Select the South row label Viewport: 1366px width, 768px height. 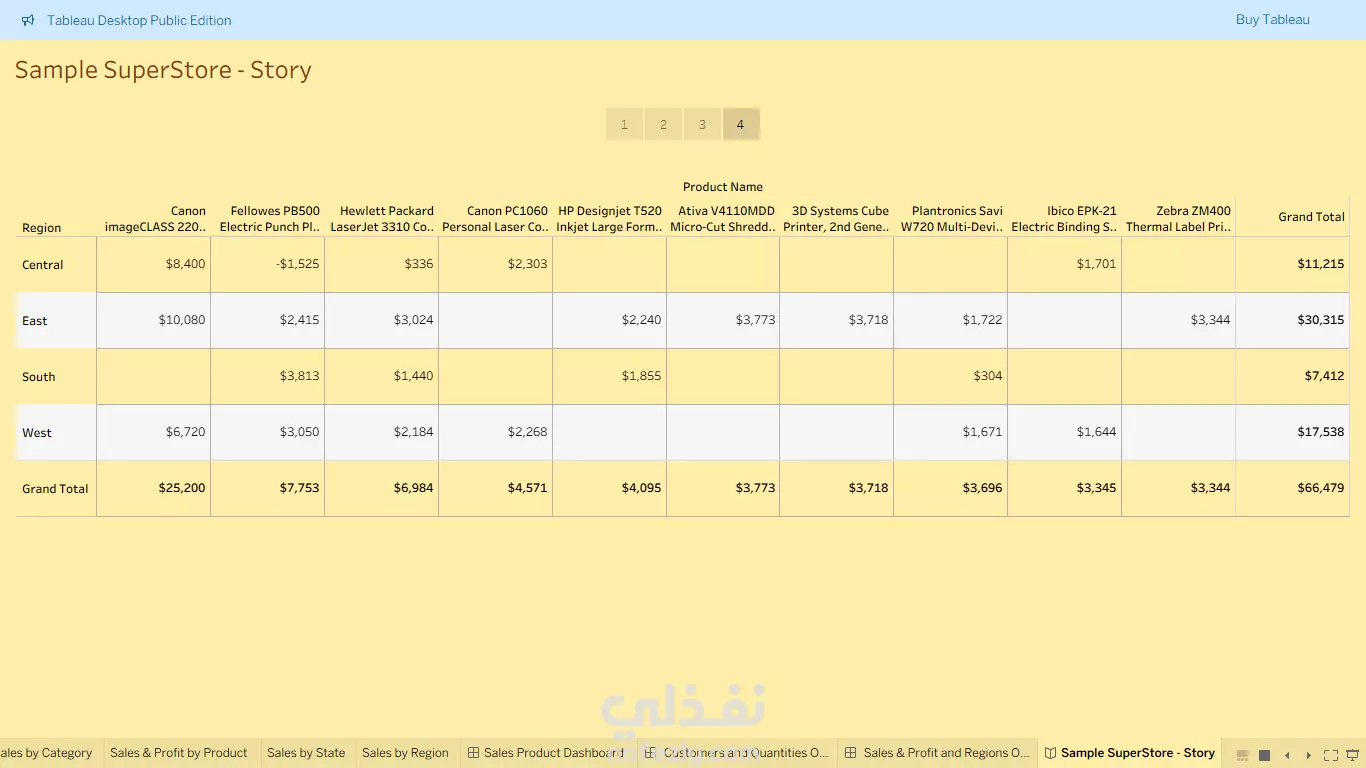pos(39,377)
